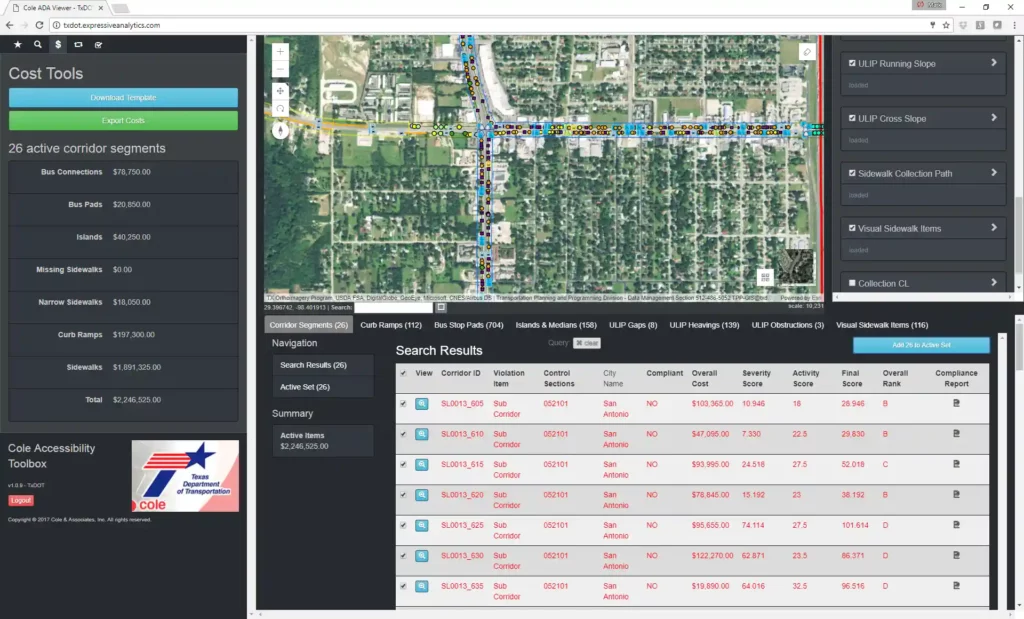Click the Export Costs button
The height and width of the screenshot is (619, 1024).
[123, 120]
